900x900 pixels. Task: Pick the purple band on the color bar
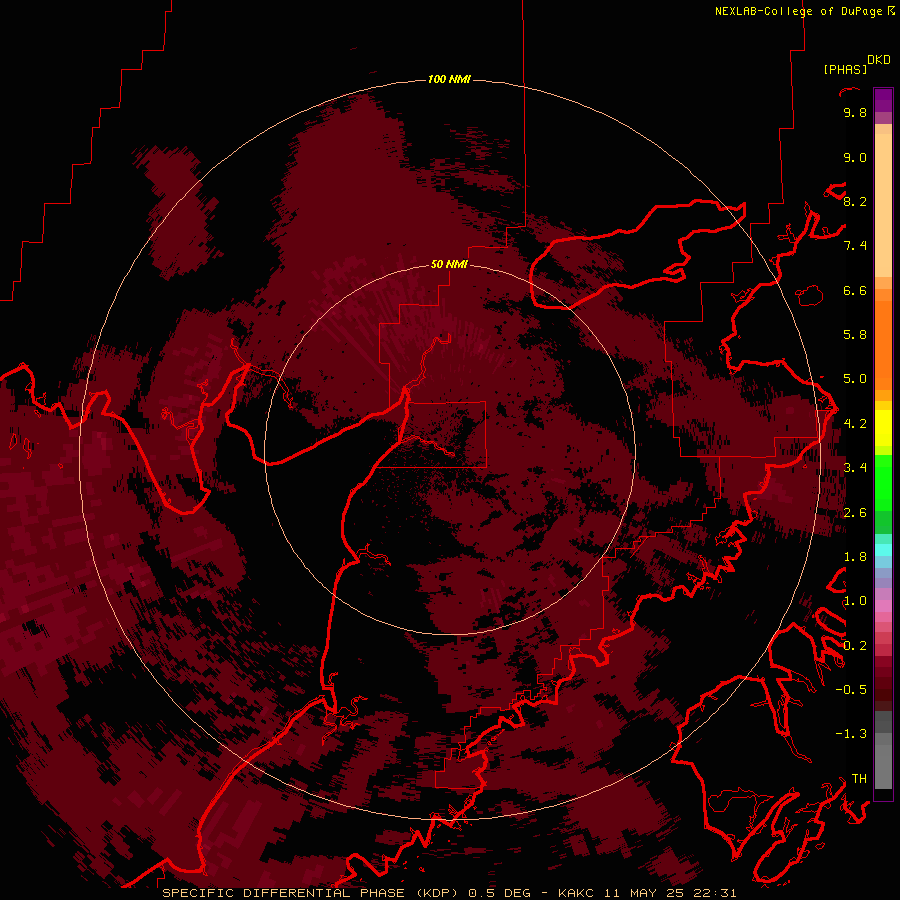tap(883, 101)
